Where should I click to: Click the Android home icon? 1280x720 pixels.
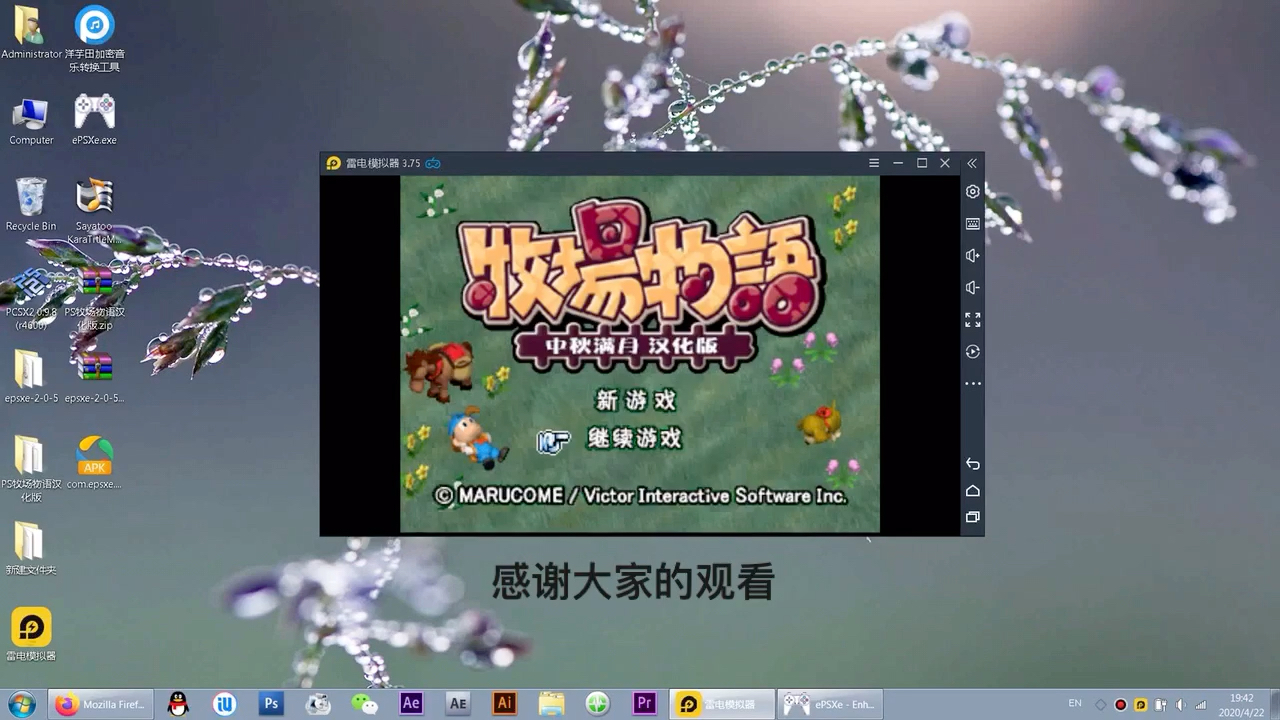tap(972, 491)
